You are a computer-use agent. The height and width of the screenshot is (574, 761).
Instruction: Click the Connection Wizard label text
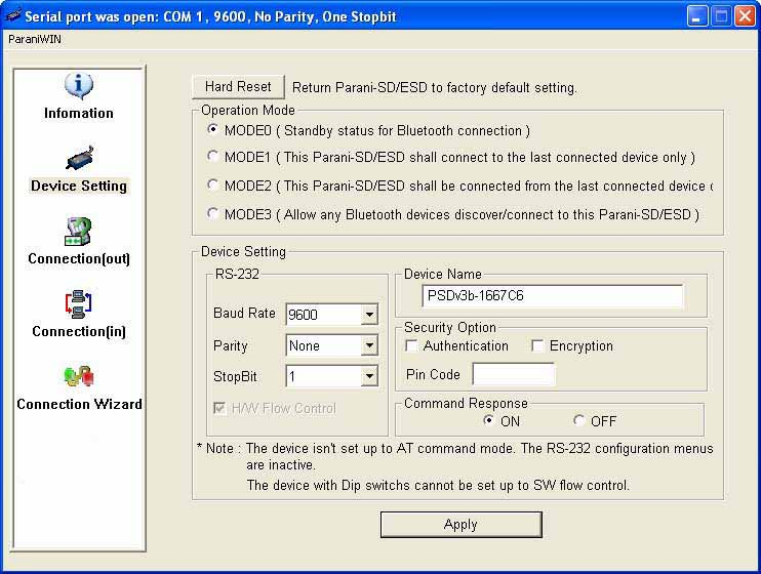tap(80, 404)
